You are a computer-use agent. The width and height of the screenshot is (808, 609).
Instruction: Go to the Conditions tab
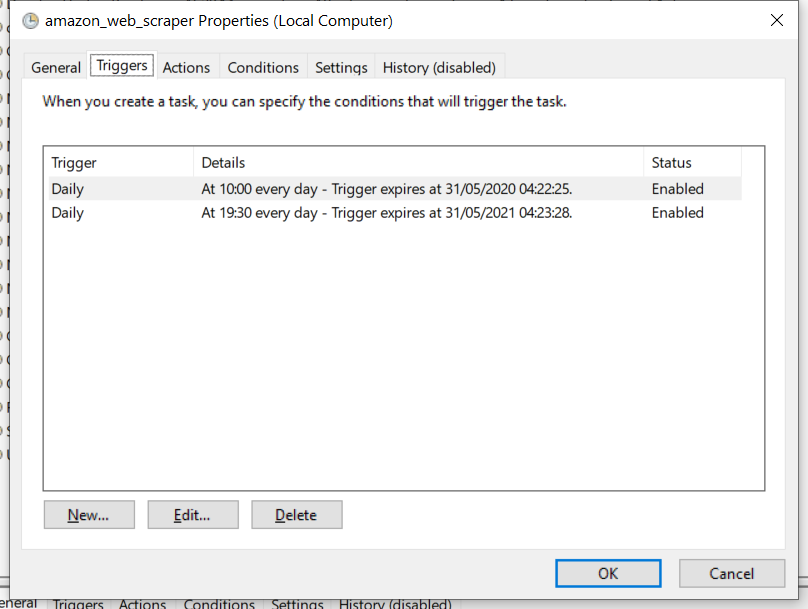[263, 67]
